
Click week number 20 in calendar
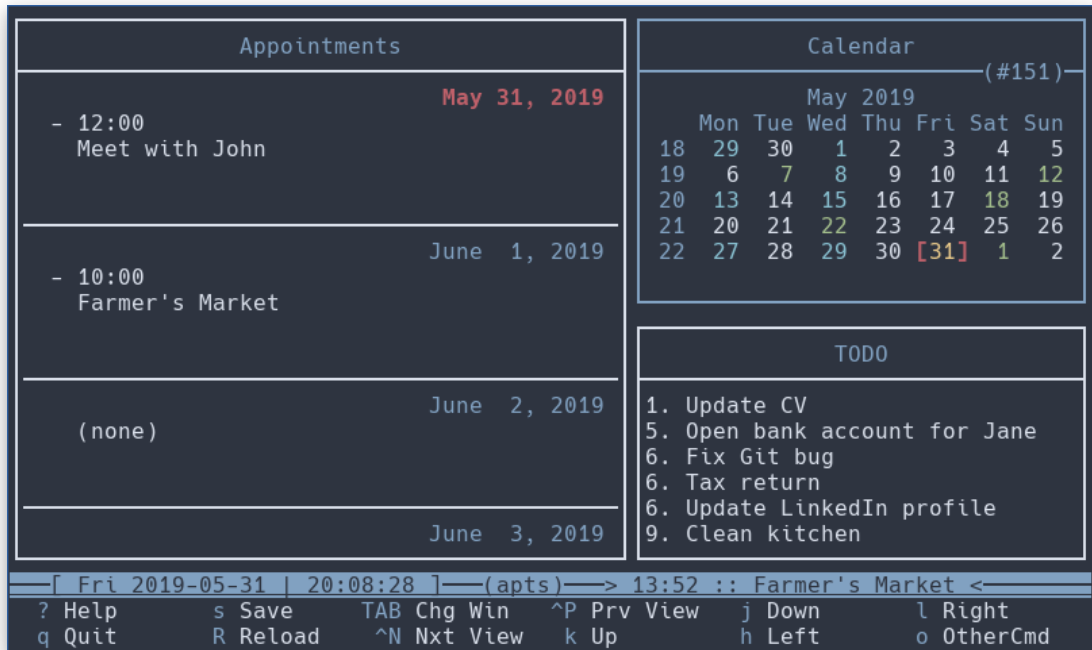[672, 201]
